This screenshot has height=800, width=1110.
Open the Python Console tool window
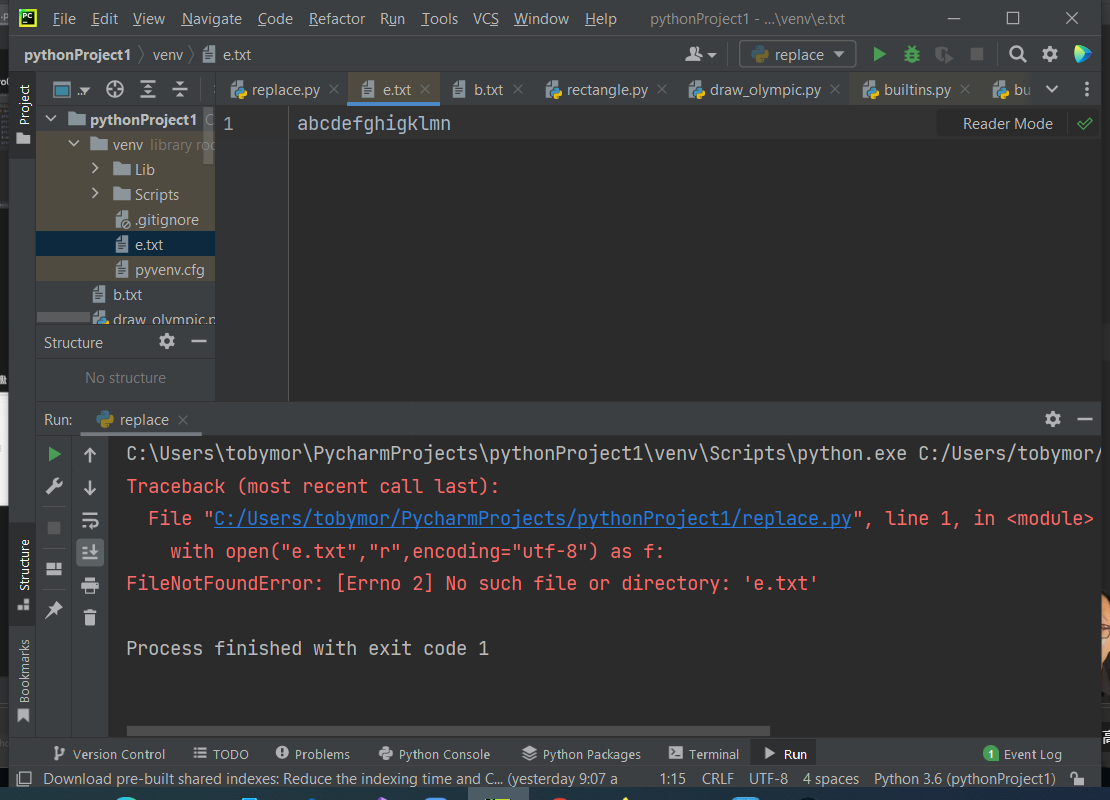point(435,754)
